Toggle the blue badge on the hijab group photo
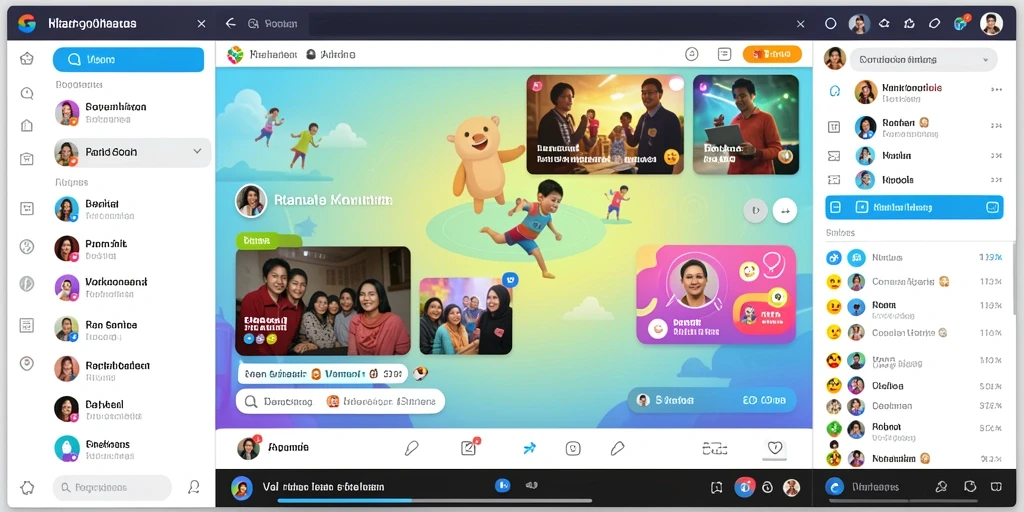1024x512 pixels. click(509, 280)
